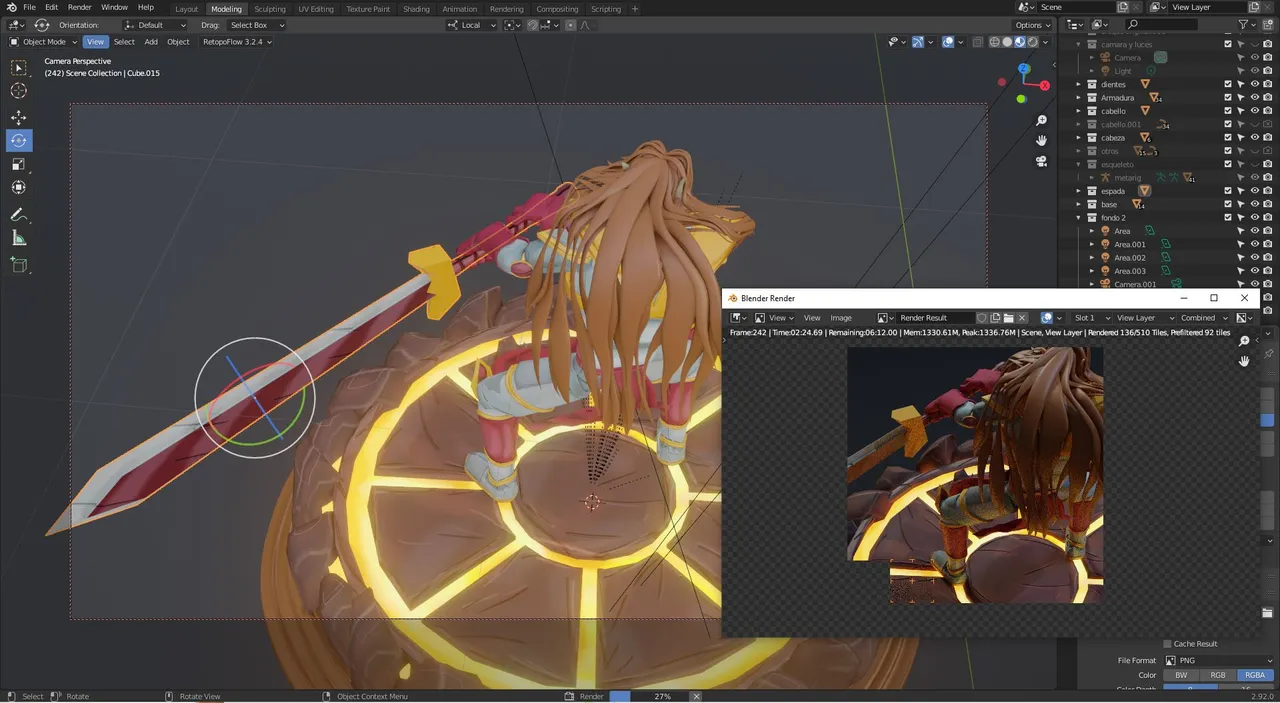Open the File menu

(29, 7)
